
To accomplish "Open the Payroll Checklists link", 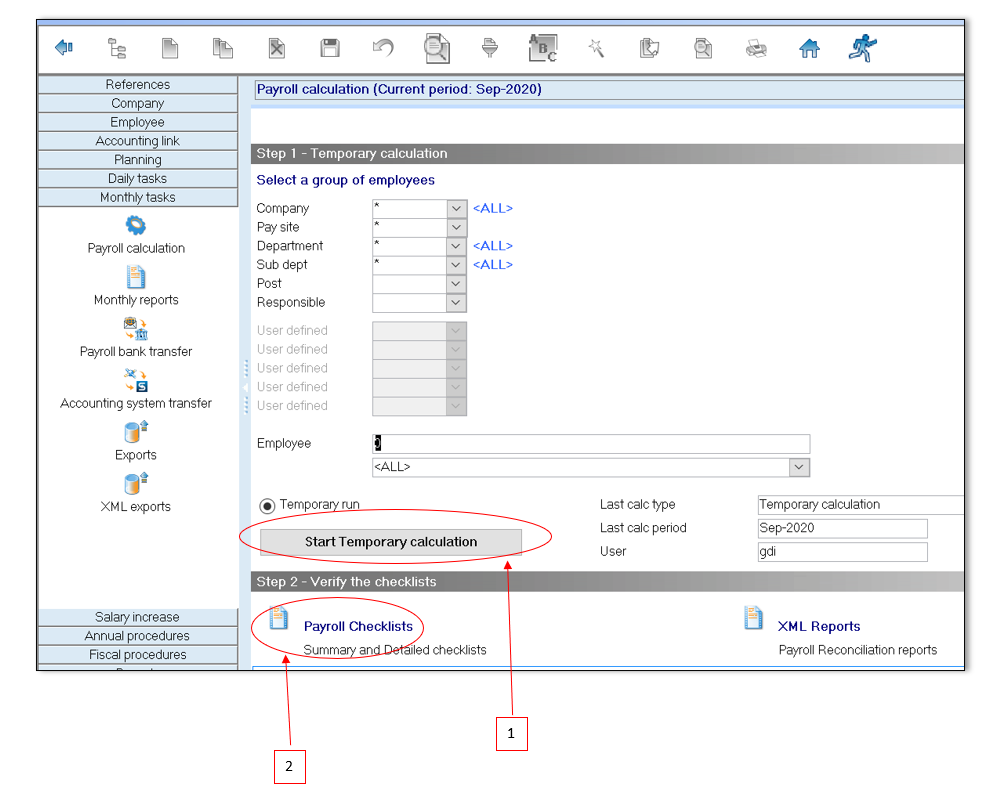I will (358, 627).
